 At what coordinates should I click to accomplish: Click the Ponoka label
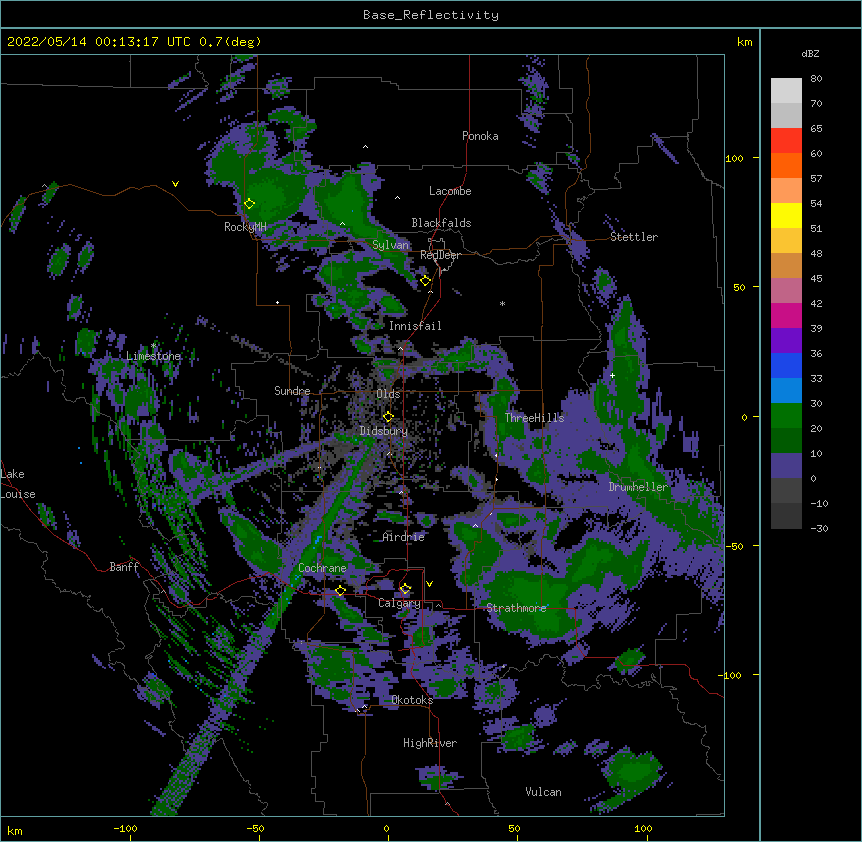(480, 136)
